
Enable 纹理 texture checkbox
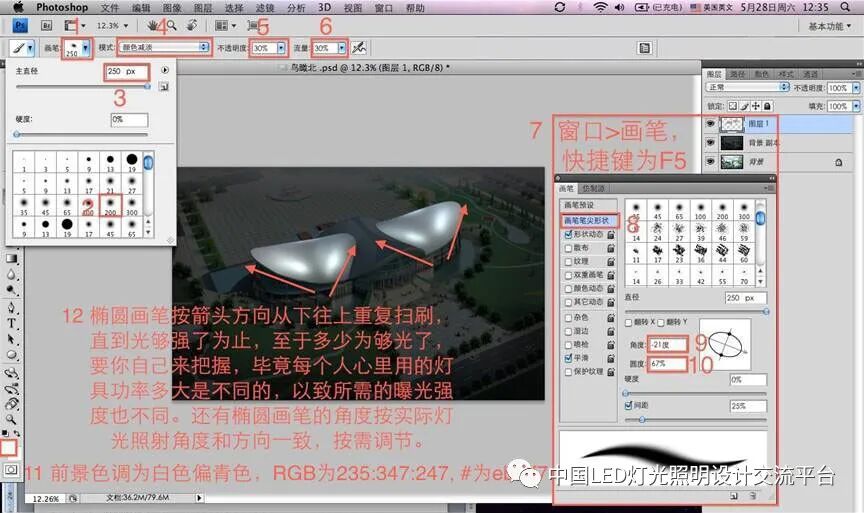click(568, 261)
